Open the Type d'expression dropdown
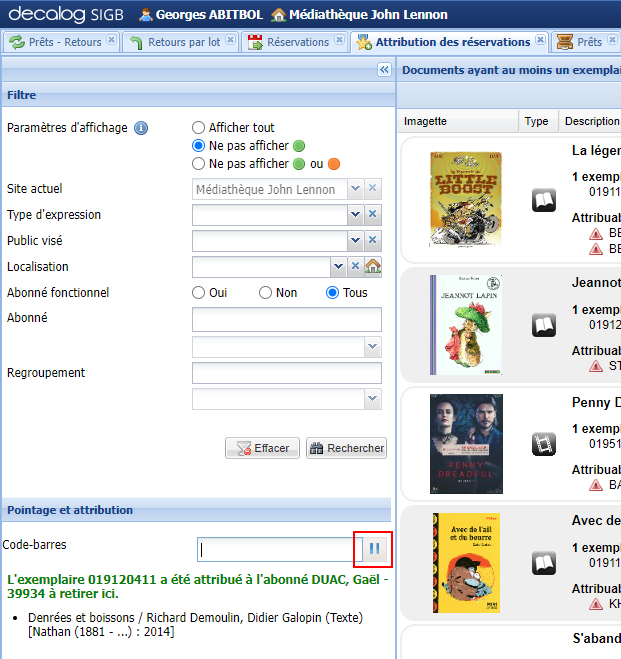This screenshot has height=659, width=621. (x=355, y=214)
